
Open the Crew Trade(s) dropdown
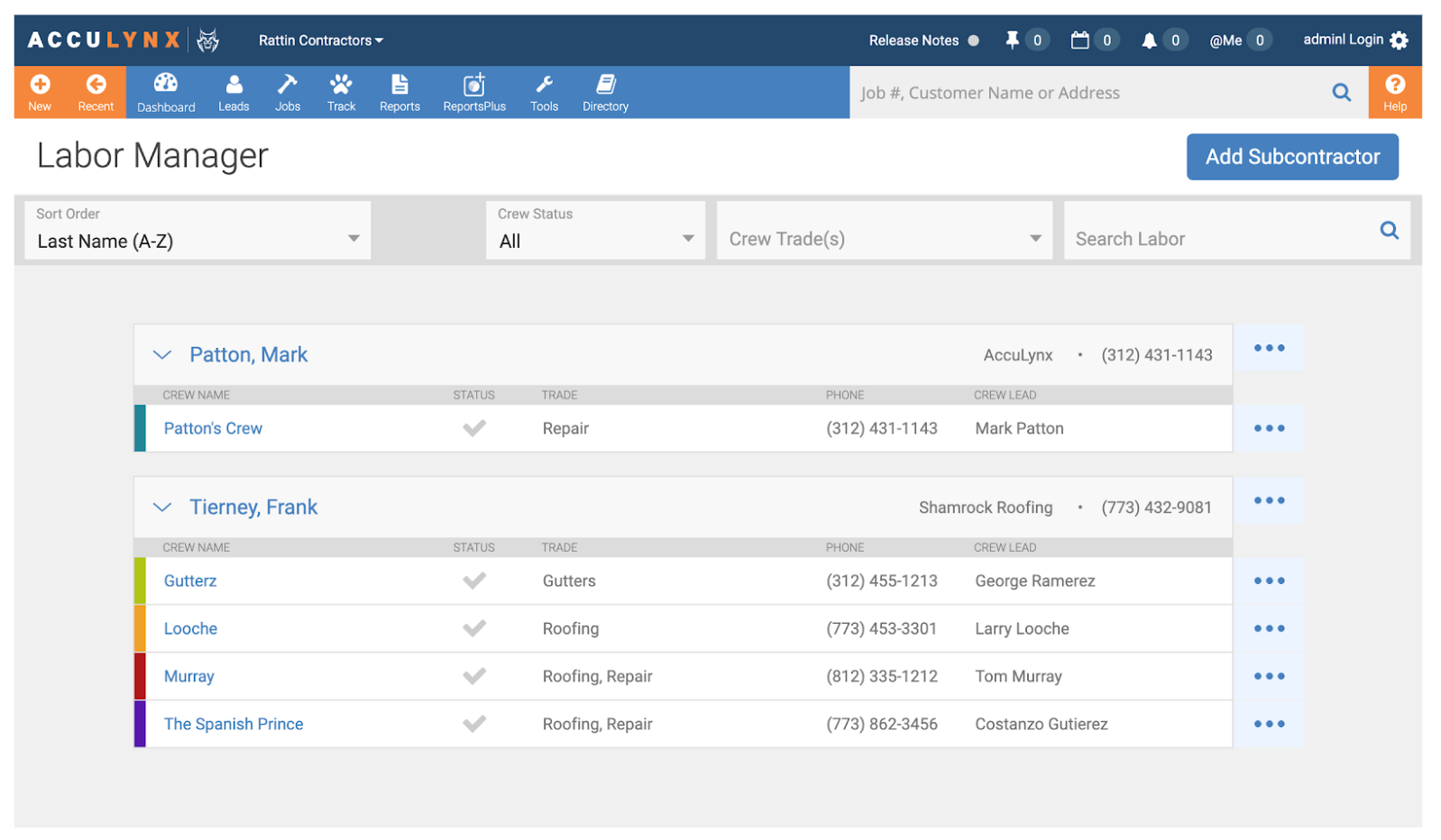click(x=885, y=230)
